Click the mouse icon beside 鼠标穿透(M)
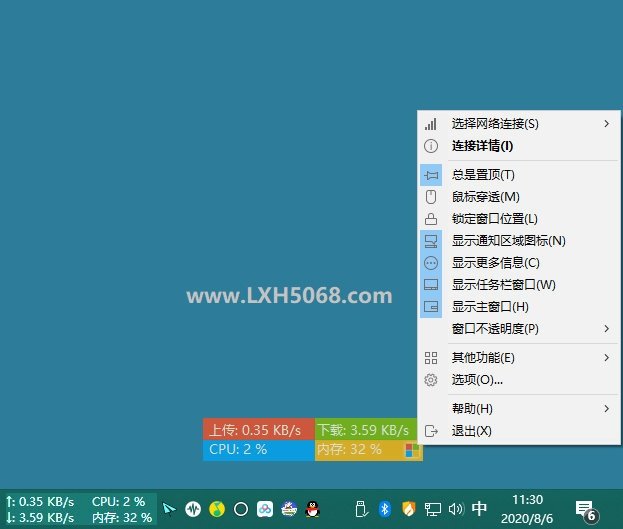Viewport: 623px width, 529px height. (x=431, y=197)
